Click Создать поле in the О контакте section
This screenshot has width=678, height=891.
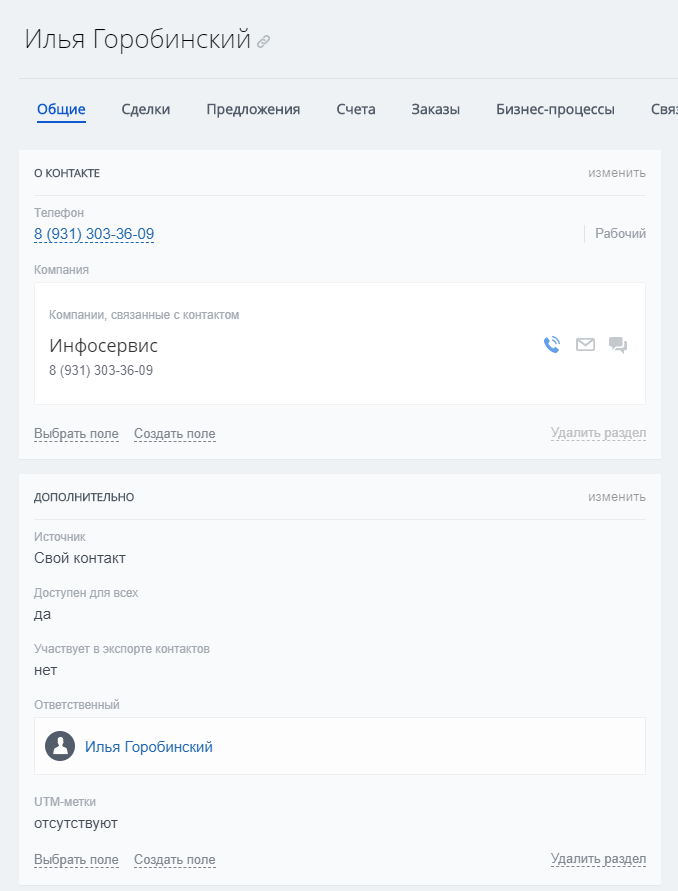[x=174, y=434]
